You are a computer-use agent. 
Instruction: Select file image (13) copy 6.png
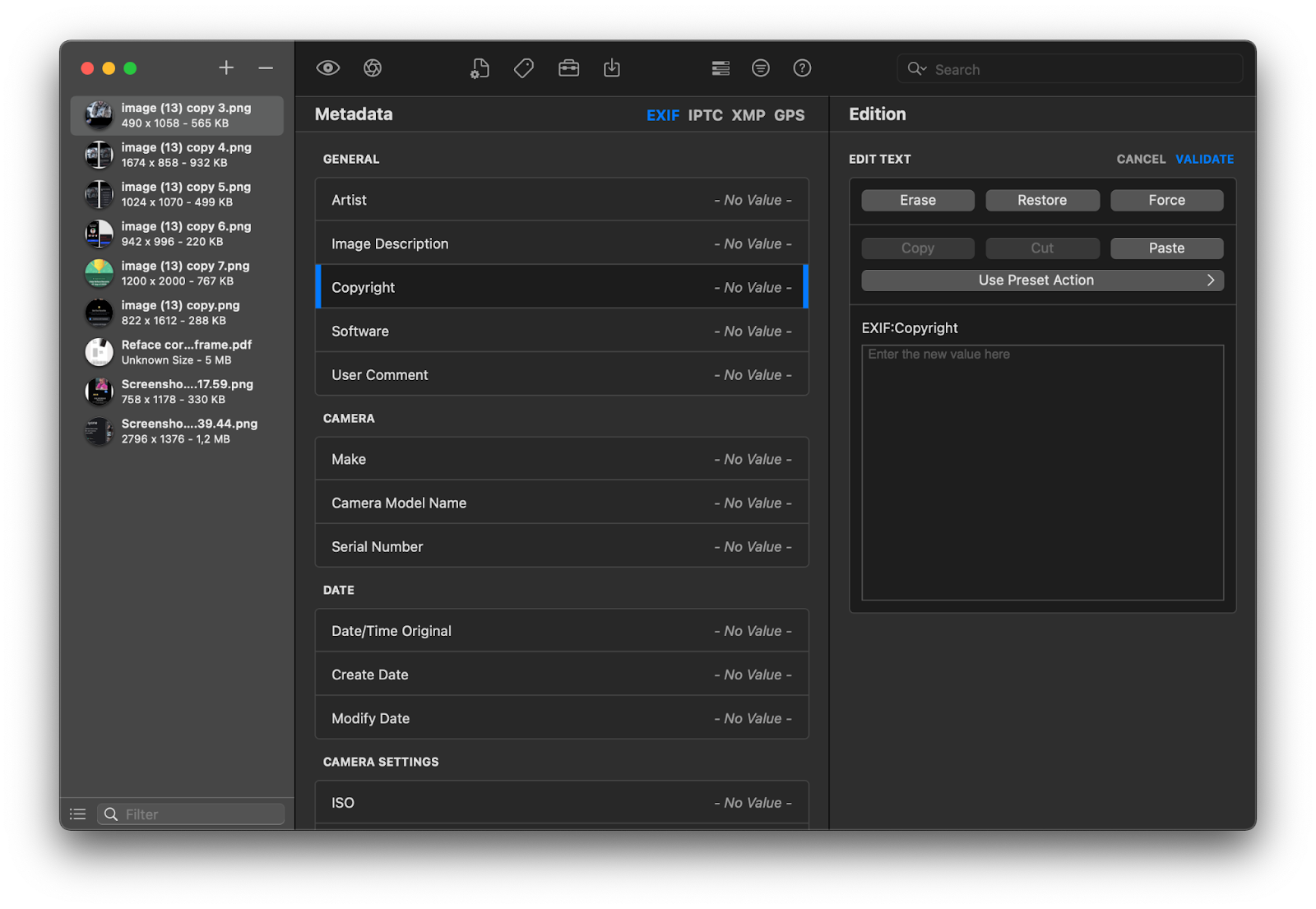click(177, 234)
